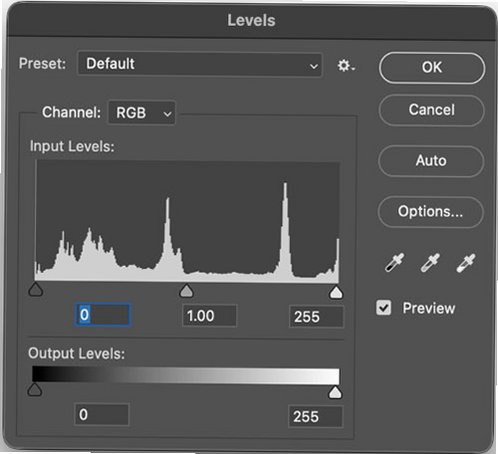Click the Output Levels: label
The width and height of the screenshot is (498, 454).
[x=76, y=353]
